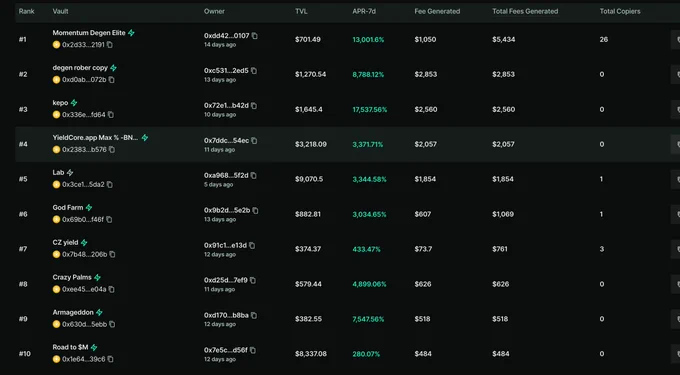Sort by Total Copiers column header
The image size is (680, 375).
620,11
